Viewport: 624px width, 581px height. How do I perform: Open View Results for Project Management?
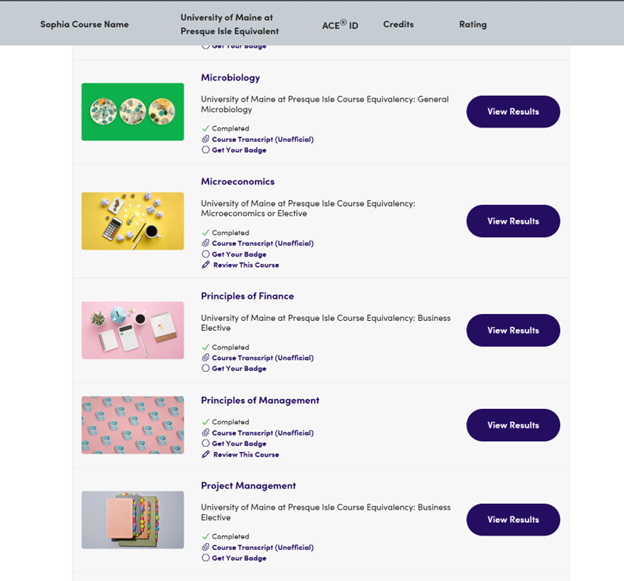pos(513,520)
